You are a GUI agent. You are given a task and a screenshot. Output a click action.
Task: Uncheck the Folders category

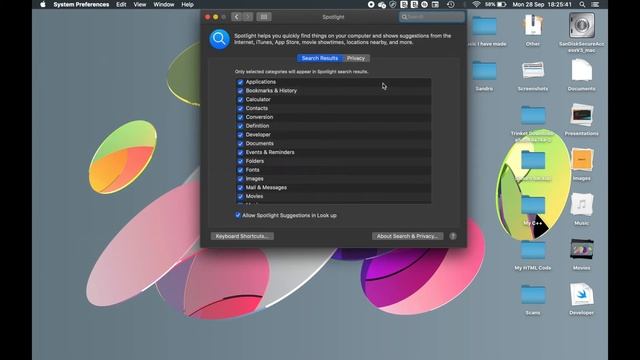click(240, 161)
